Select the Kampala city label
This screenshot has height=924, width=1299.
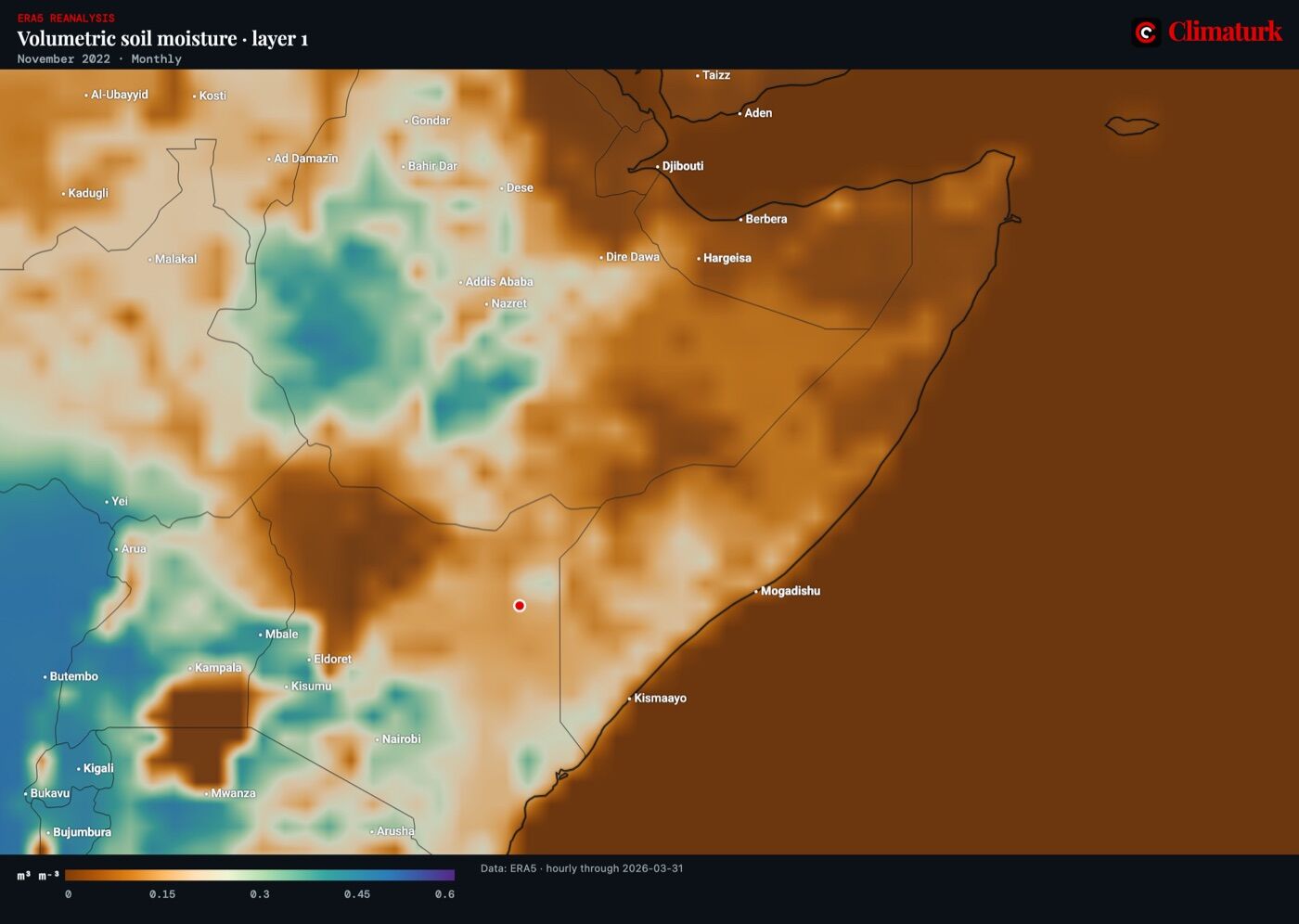point(218,668)
